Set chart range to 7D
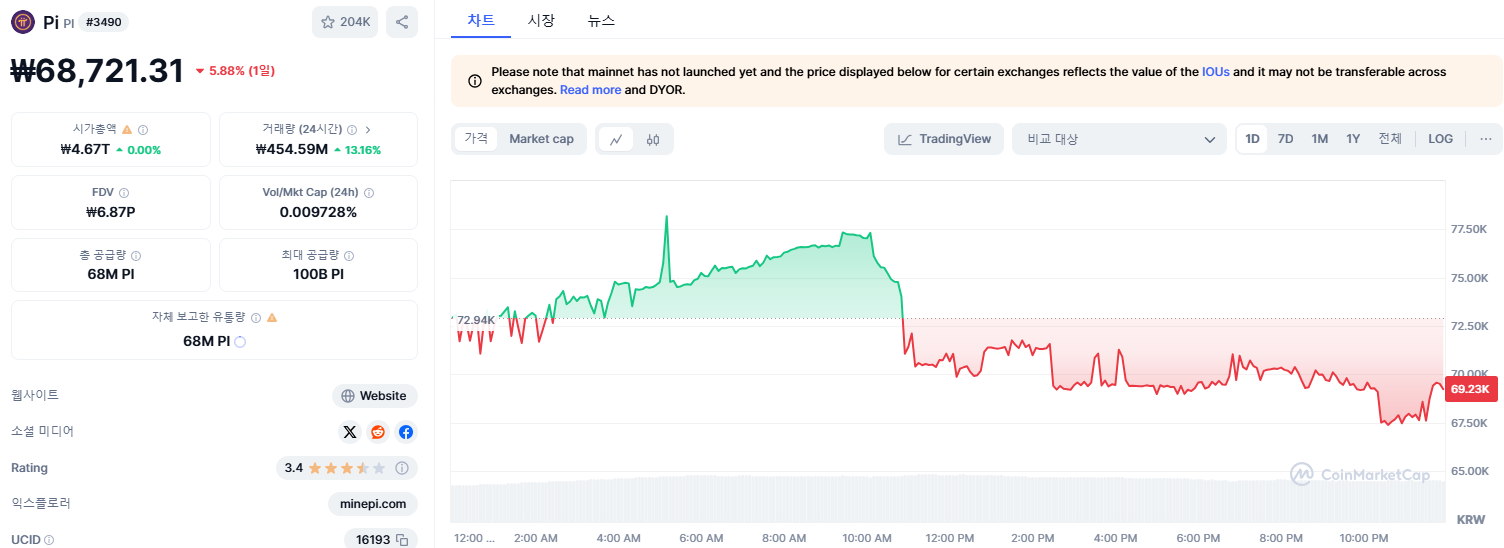The width and height of the screenshot is (1504, 548). (1286, 139)
